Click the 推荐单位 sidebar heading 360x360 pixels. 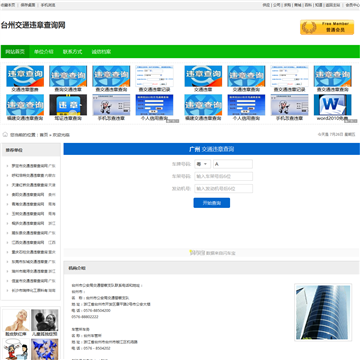(x=14, y=150)
